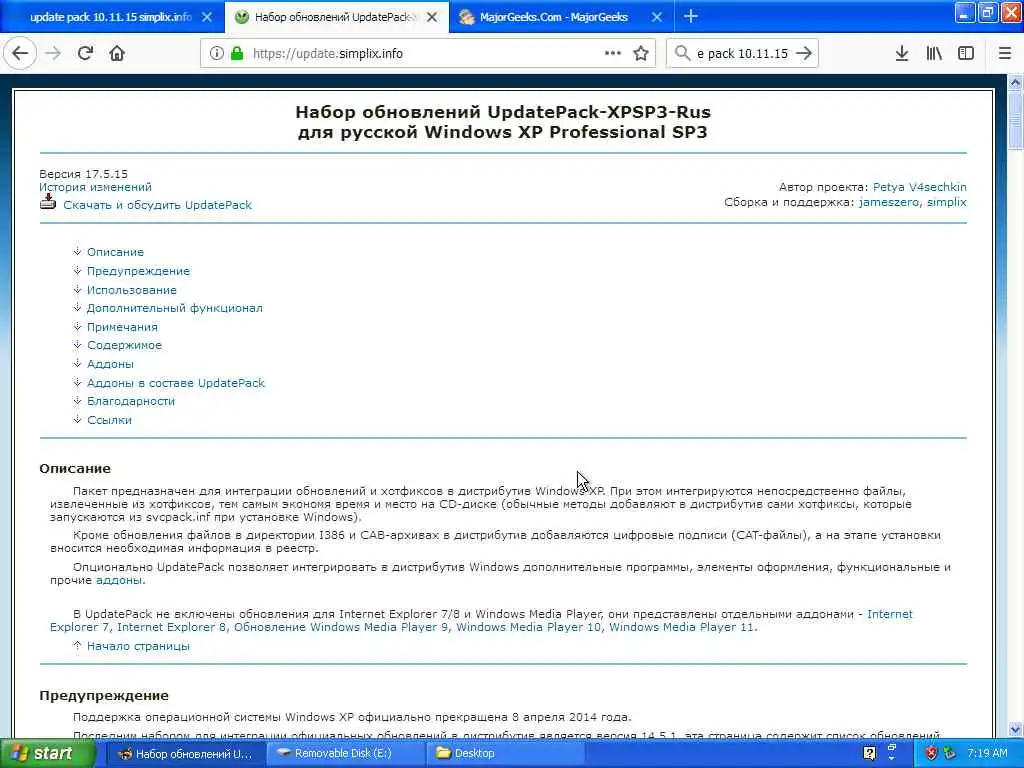Viewport: 1024px width, 768px height.
Task: Select the Набор обновлений UpdatePack tab
Action: 336,18
